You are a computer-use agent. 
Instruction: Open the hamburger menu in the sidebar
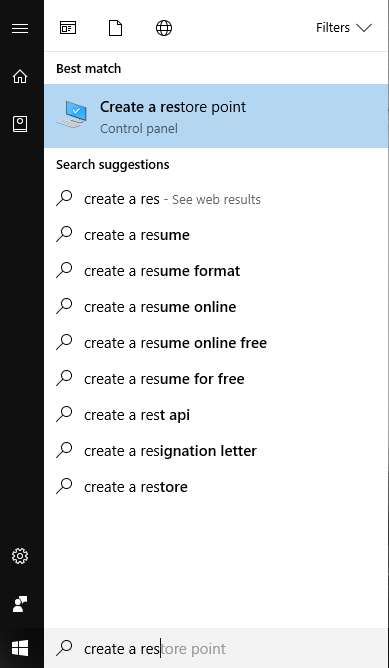20,29
